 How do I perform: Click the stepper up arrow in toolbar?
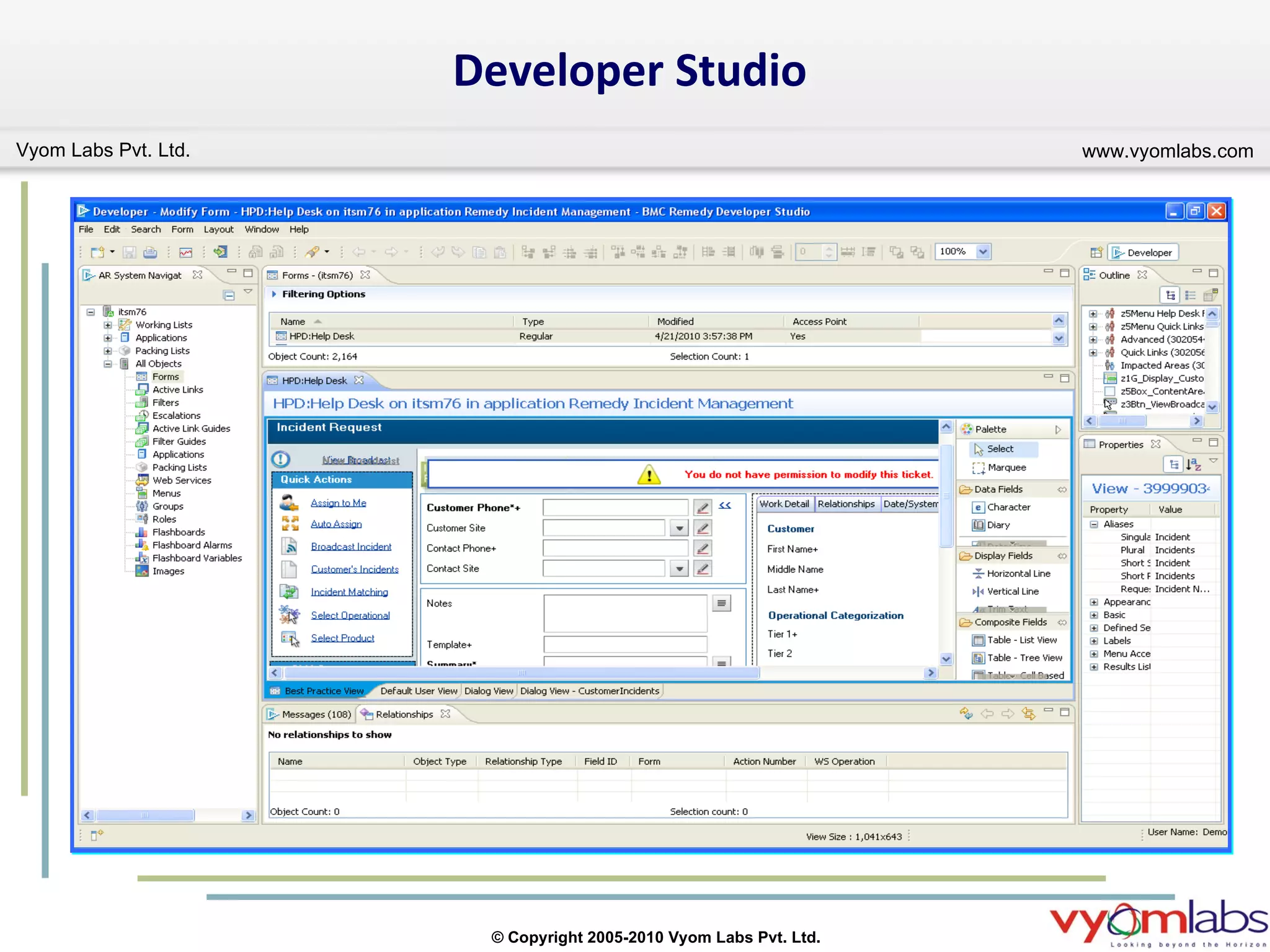[x=828, y=248]
